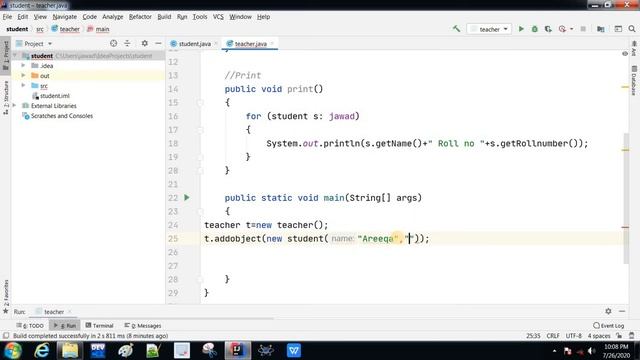640x360 pixels.
Task: Open Dev-C++ from taskbar
Action: coord(98,350)
